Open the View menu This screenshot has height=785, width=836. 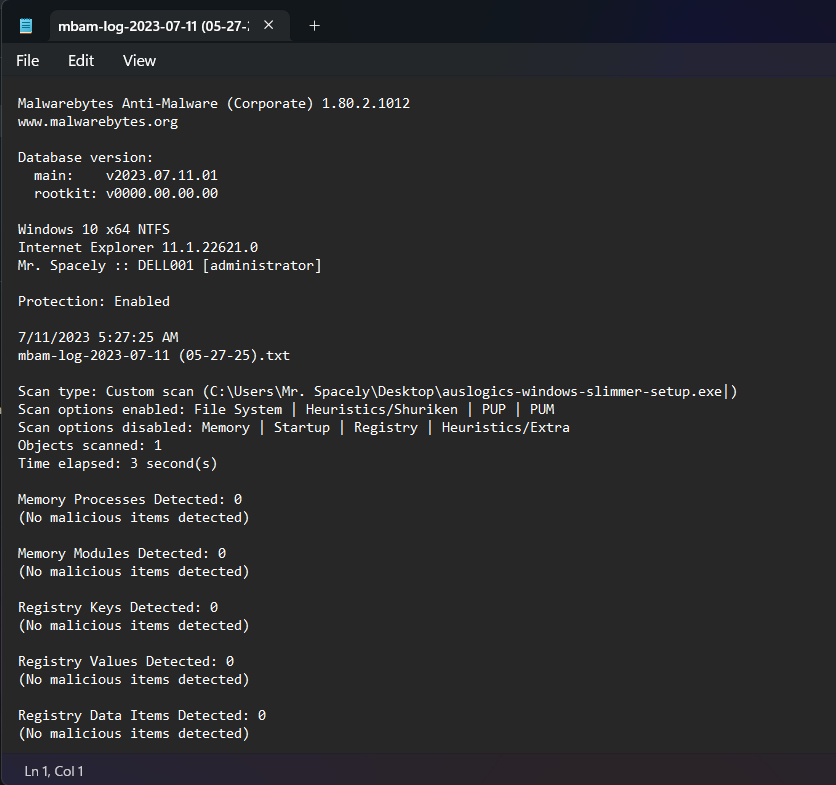point(139,61)
